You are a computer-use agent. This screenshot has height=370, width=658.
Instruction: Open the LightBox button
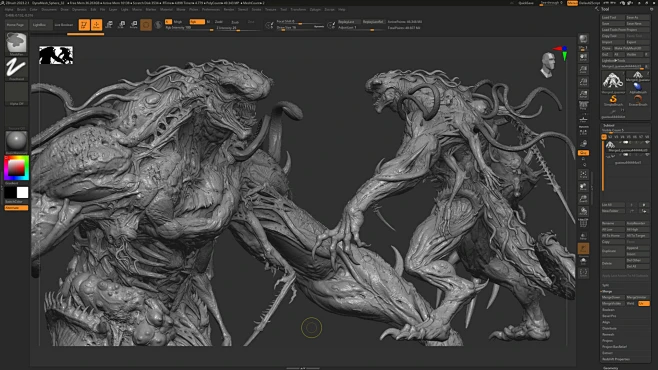[x=40, y=25]
